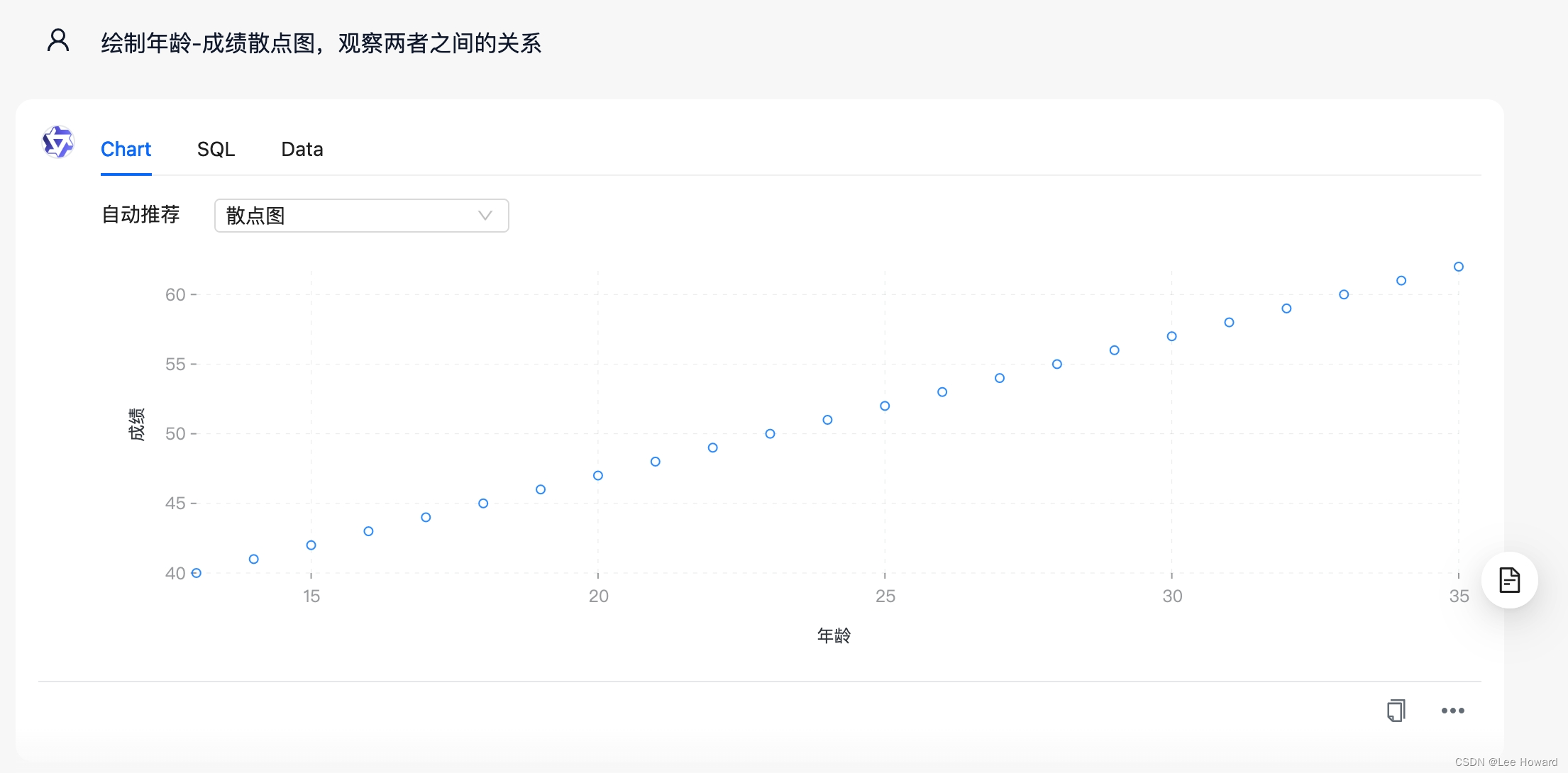The image size is (1568, 773).
Task: Click the user avatar icon
Action: pyautogui.click(x=58, y=40)
